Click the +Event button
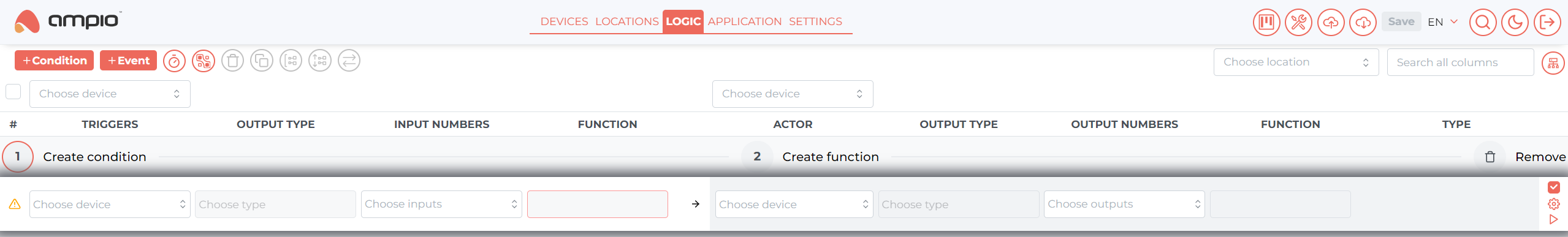 (128, 61)
